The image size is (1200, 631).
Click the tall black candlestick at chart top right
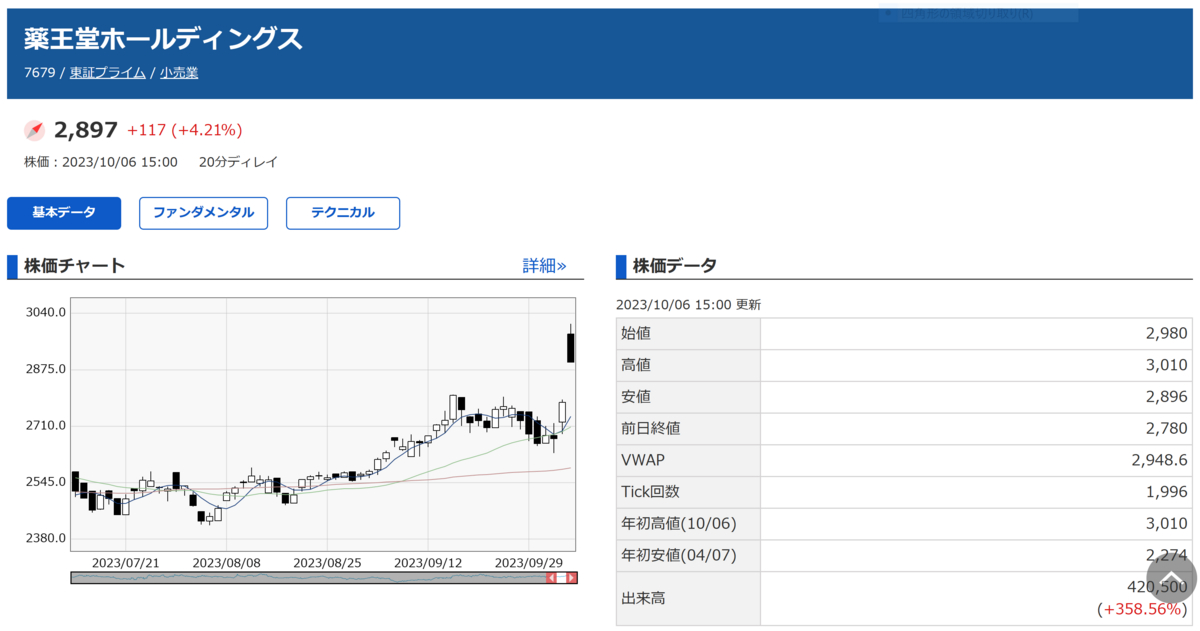570,347
